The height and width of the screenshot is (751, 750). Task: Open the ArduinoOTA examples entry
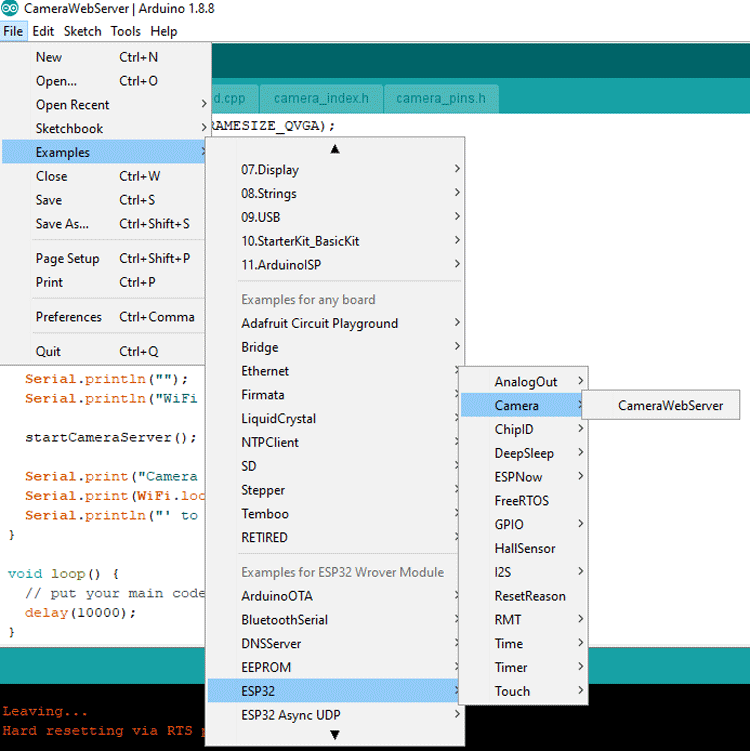pyautogui.click(x=334, y=596)
